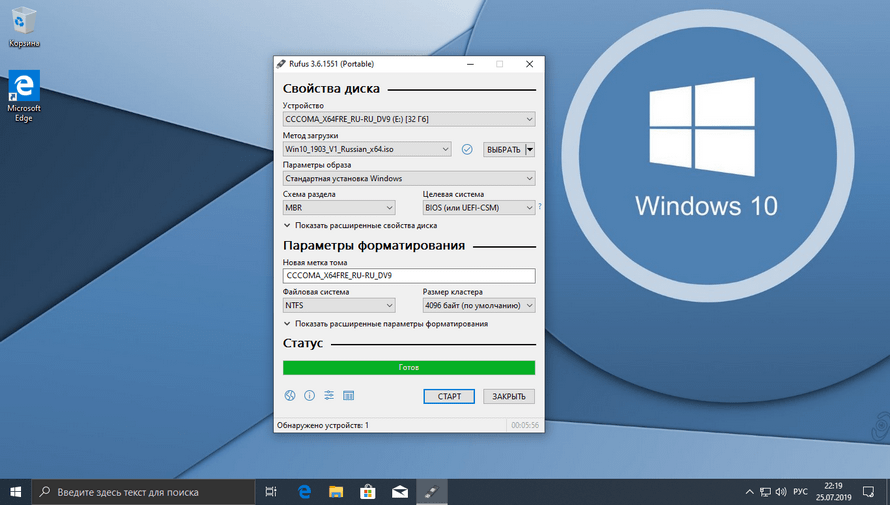Click the СТАРТ button
Viewport: 890px width, 505px height.
(x=449, y=396)
